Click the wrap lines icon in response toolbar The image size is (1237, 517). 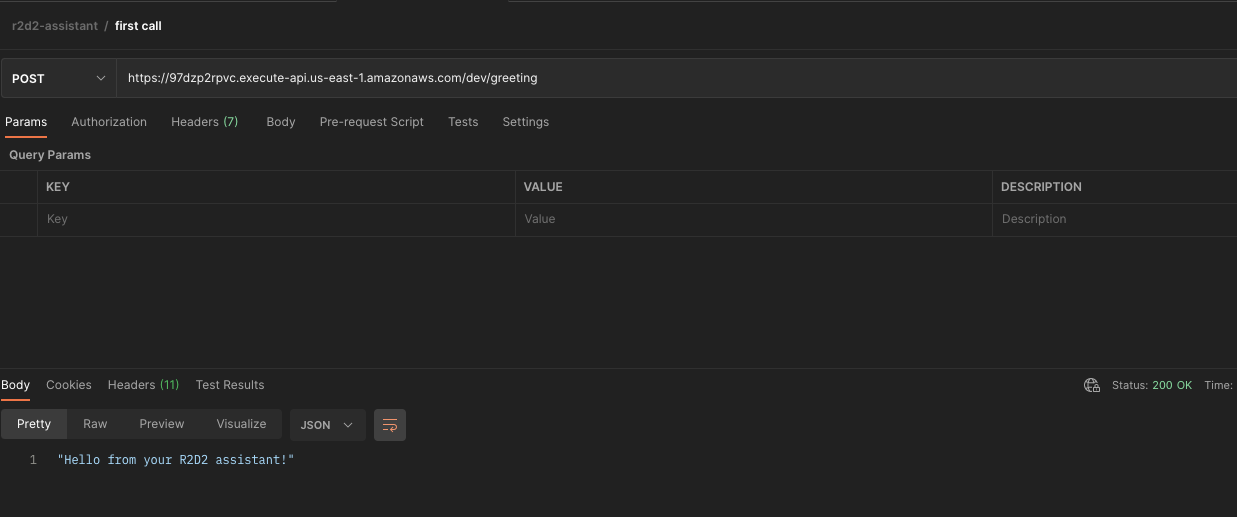[x=390, y=425]
